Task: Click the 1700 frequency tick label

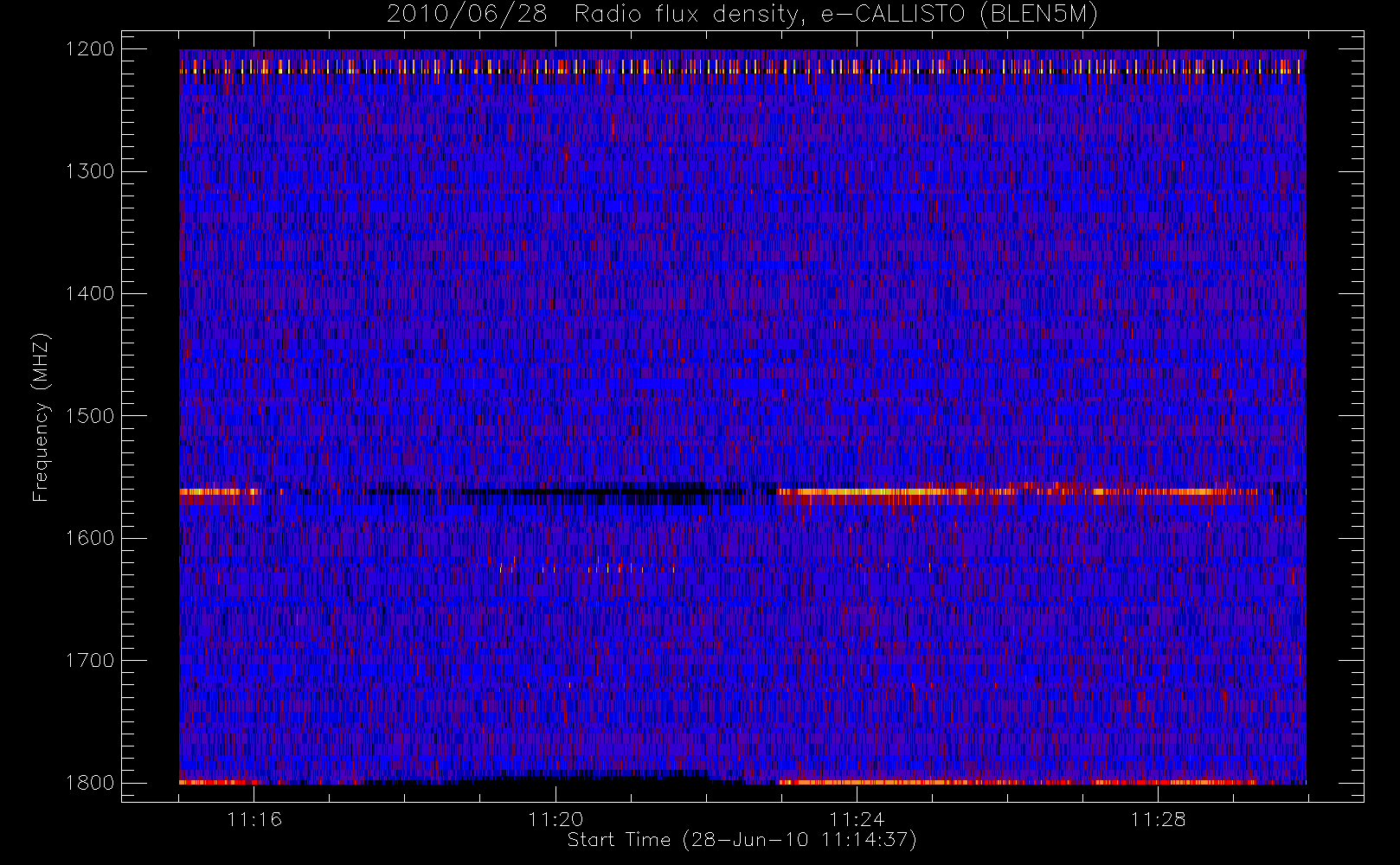Action: (90, 660)
